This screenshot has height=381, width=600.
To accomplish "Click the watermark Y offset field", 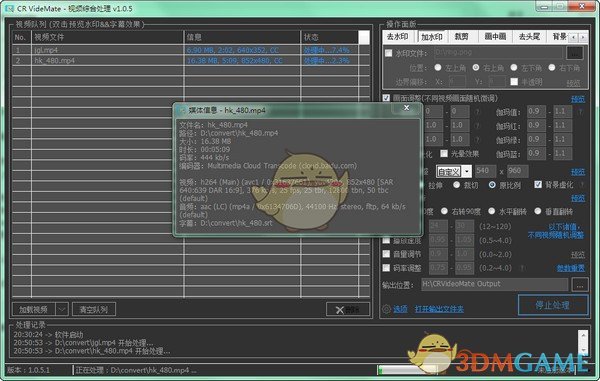I will coord(497,81).
